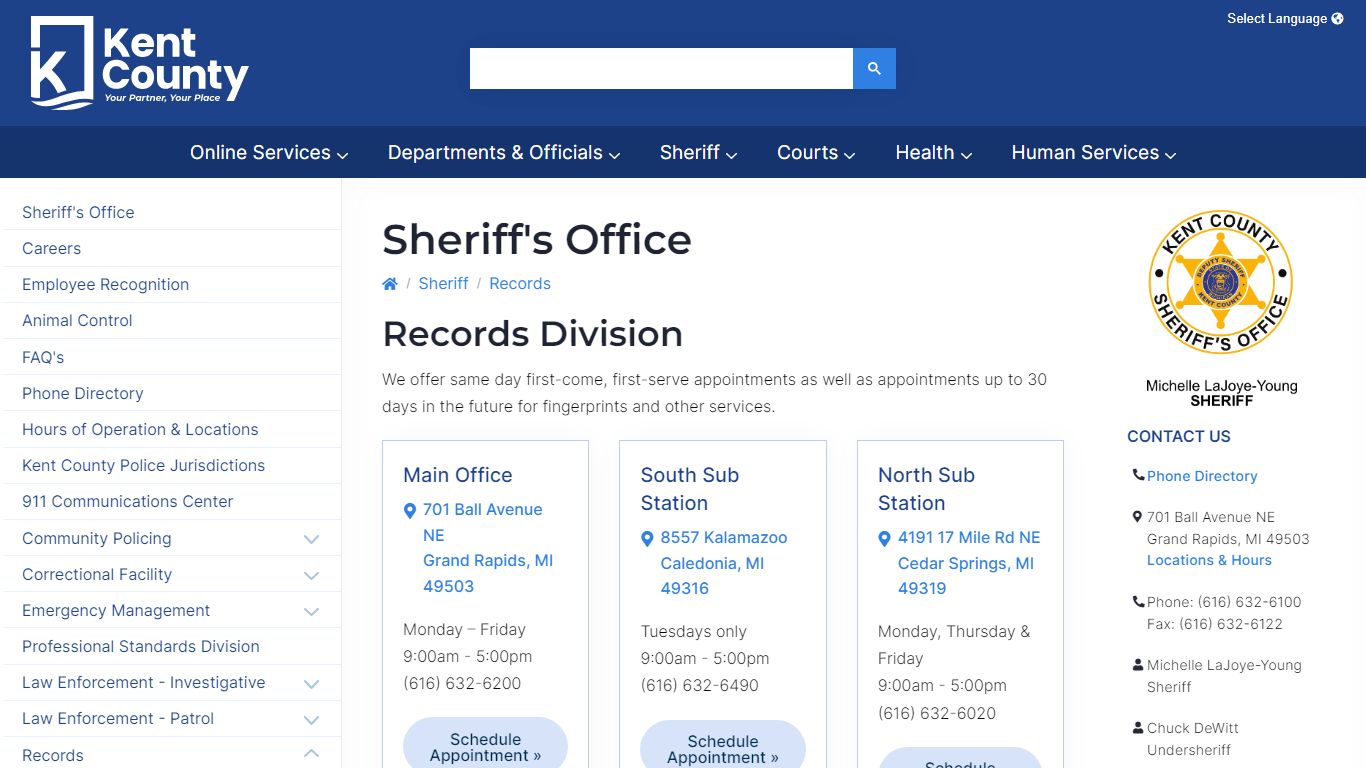Image resolution: width=1366 pixels, height=768 pixels.
Task: Click into the site search field
Action: 661,68
